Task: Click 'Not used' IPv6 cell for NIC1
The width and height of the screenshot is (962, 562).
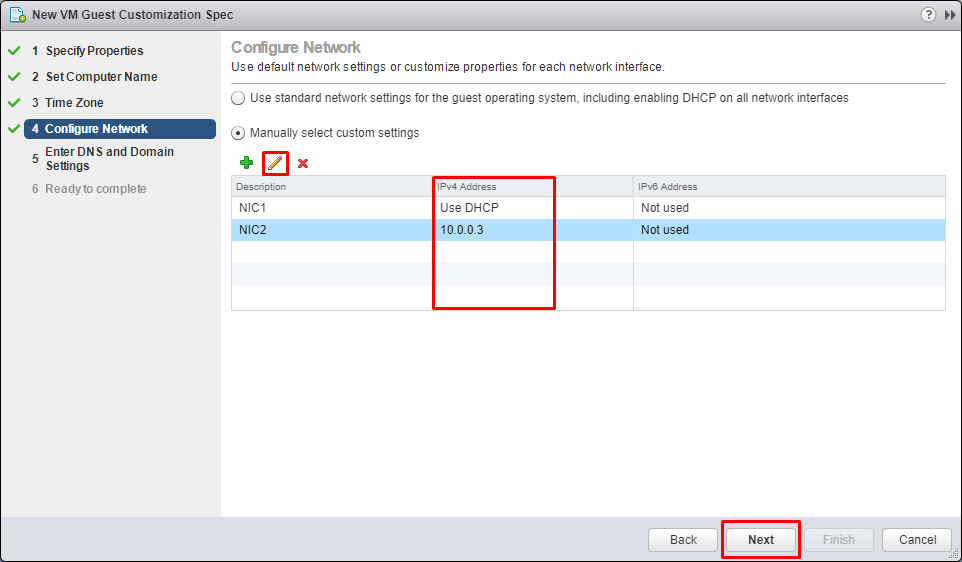Action: (x=789, y=208)
